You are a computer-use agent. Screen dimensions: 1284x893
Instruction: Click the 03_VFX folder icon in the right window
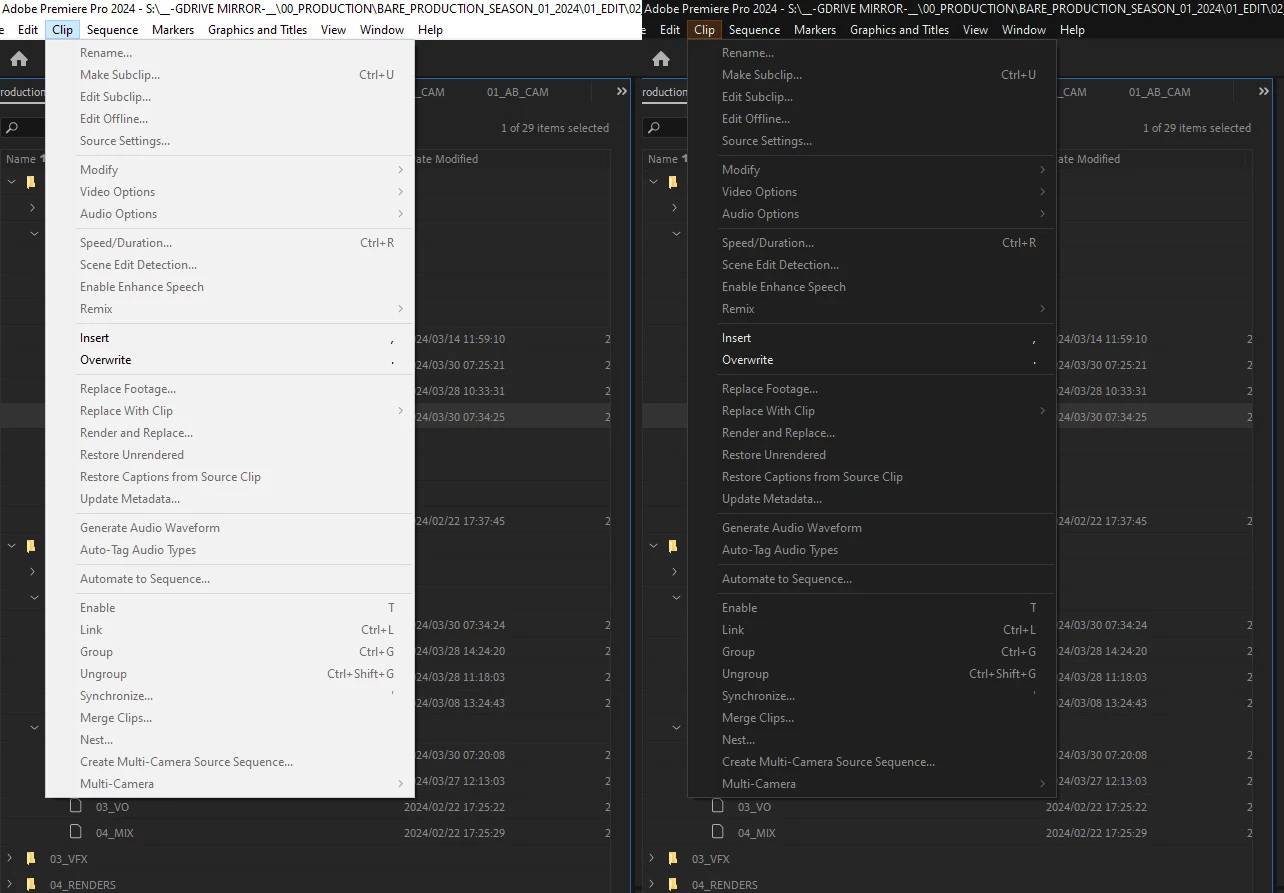point(673,858)
